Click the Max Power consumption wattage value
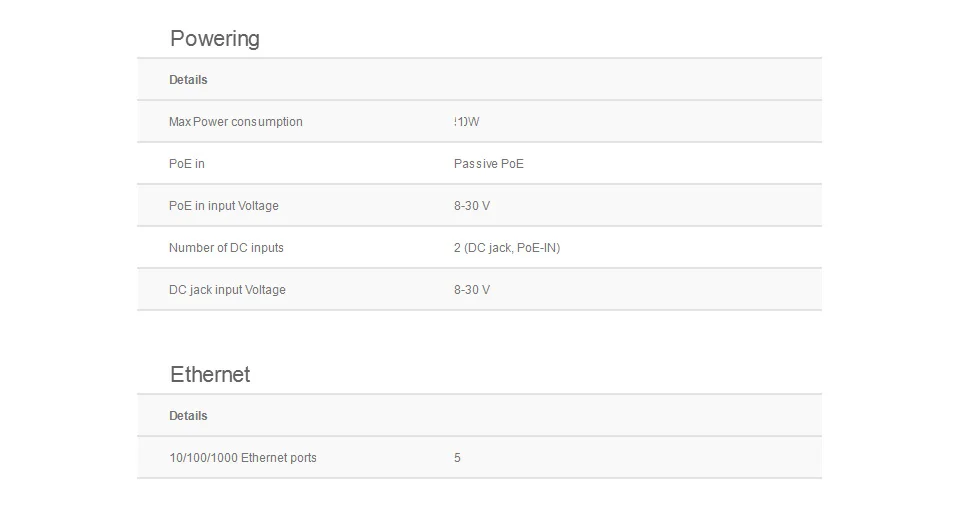 [467, 122]
